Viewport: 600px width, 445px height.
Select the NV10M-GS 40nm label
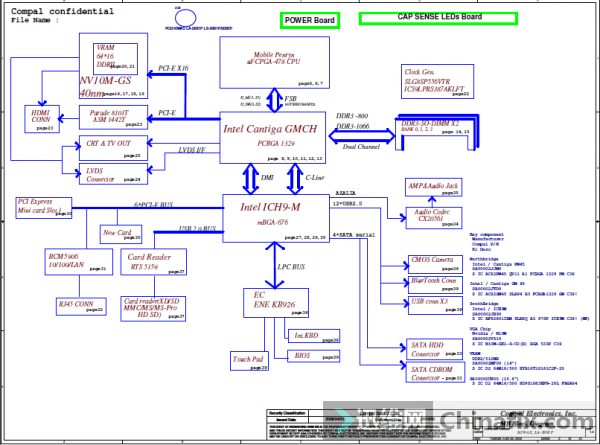coord(105,86)
